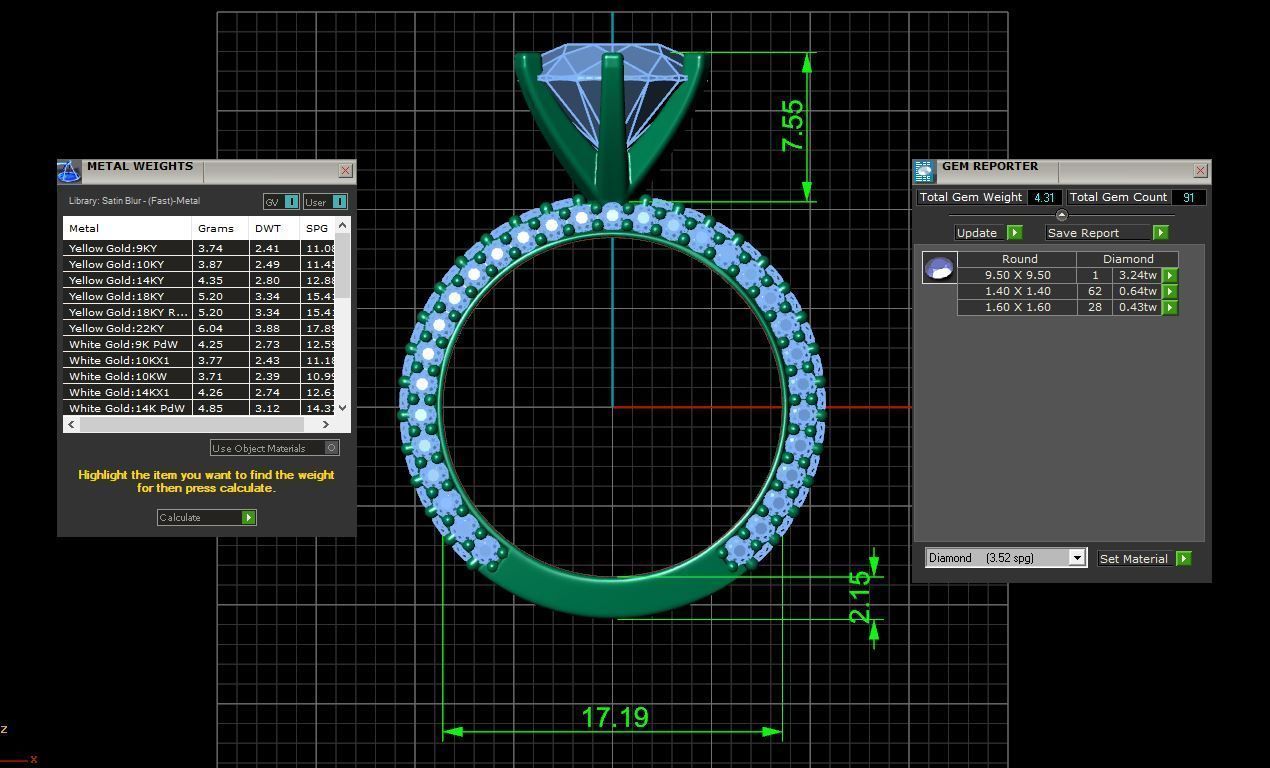Click the 2.15 shank thickness dimension label
This screenshot has width=1270, height=768.
pos(859,598)
